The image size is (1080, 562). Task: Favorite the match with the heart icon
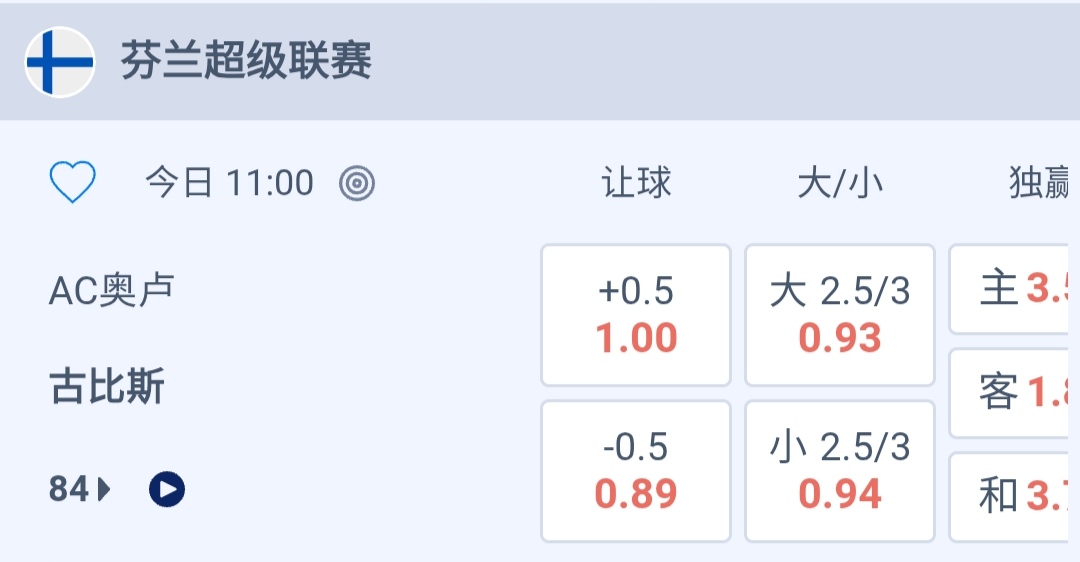coord(73,183)
